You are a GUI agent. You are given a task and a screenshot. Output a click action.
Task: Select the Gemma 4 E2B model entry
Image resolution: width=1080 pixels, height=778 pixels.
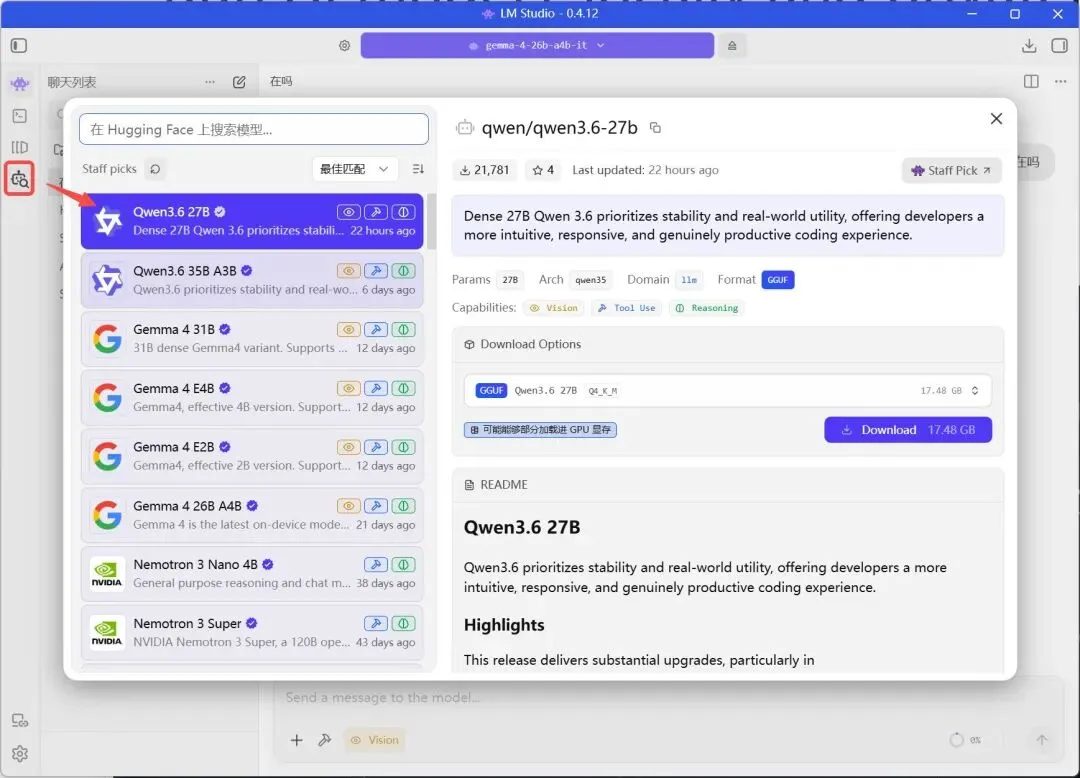tap(252, 456)
